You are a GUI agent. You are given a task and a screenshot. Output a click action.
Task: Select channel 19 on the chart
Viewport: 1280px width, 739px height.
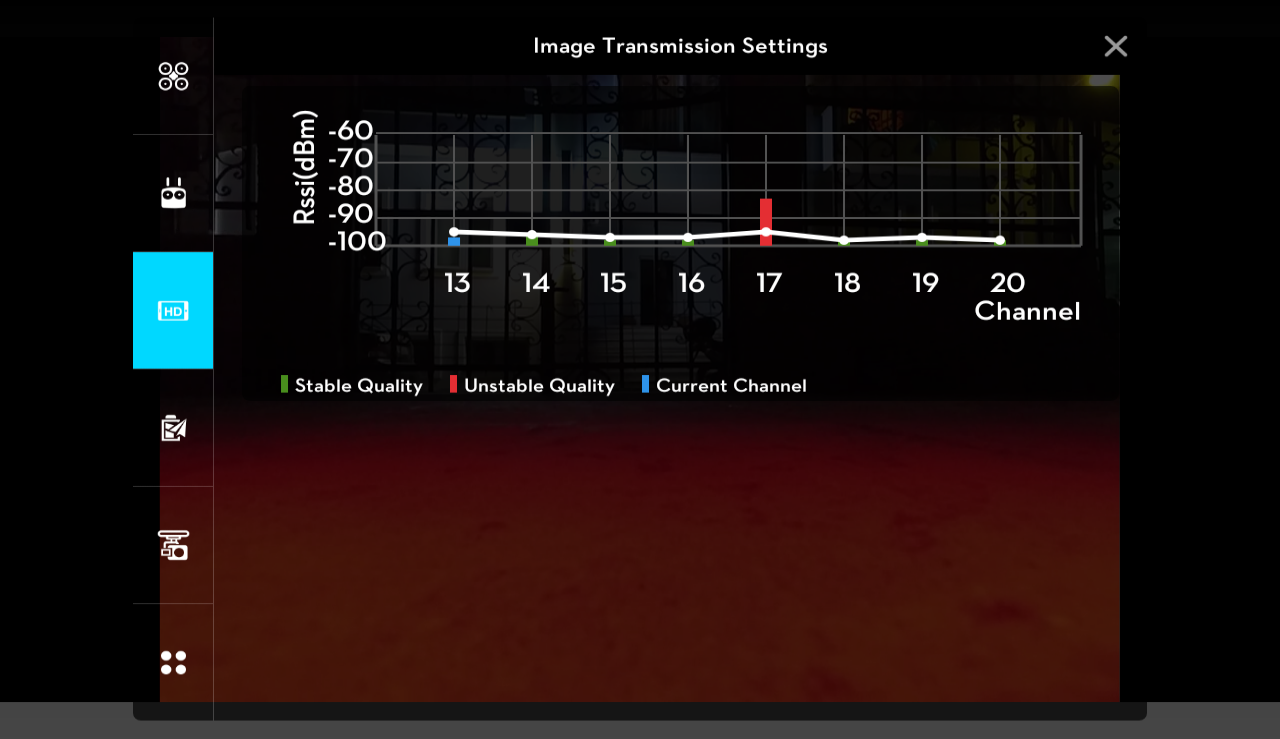tap(925, 283)
